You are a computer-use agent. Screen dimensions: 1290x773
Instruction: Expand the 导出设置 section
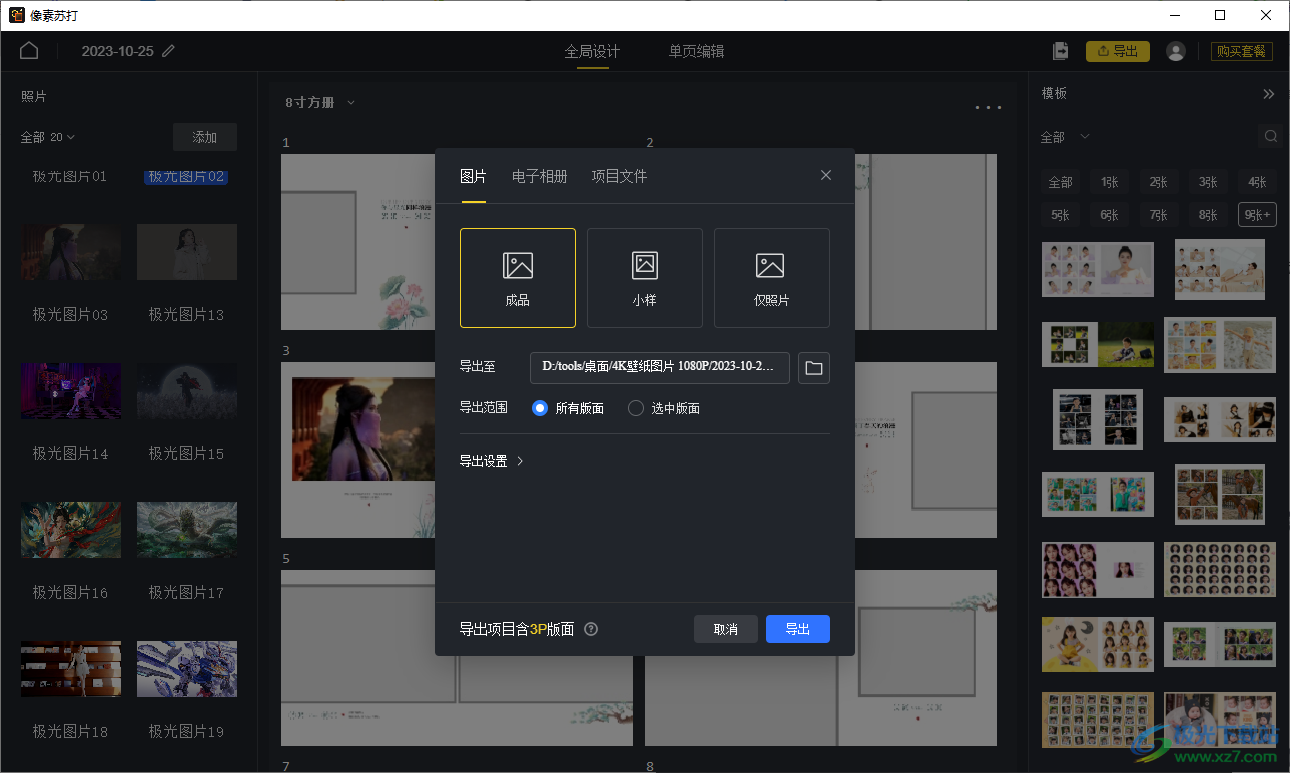[x=492, y=461]
